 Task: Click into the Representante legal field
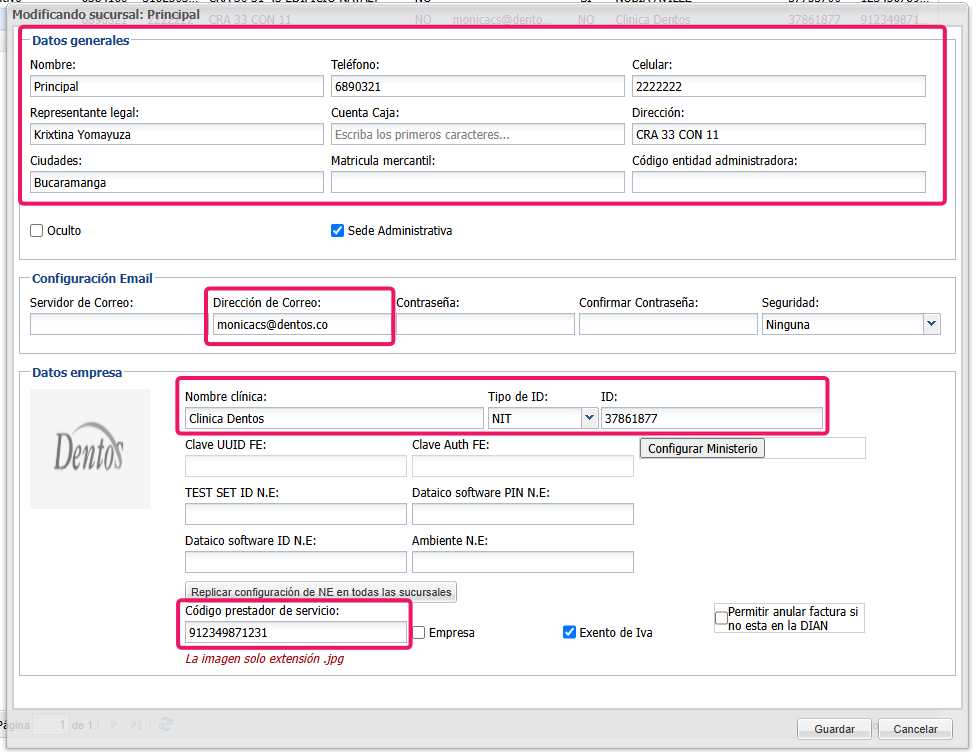[176, 134]
